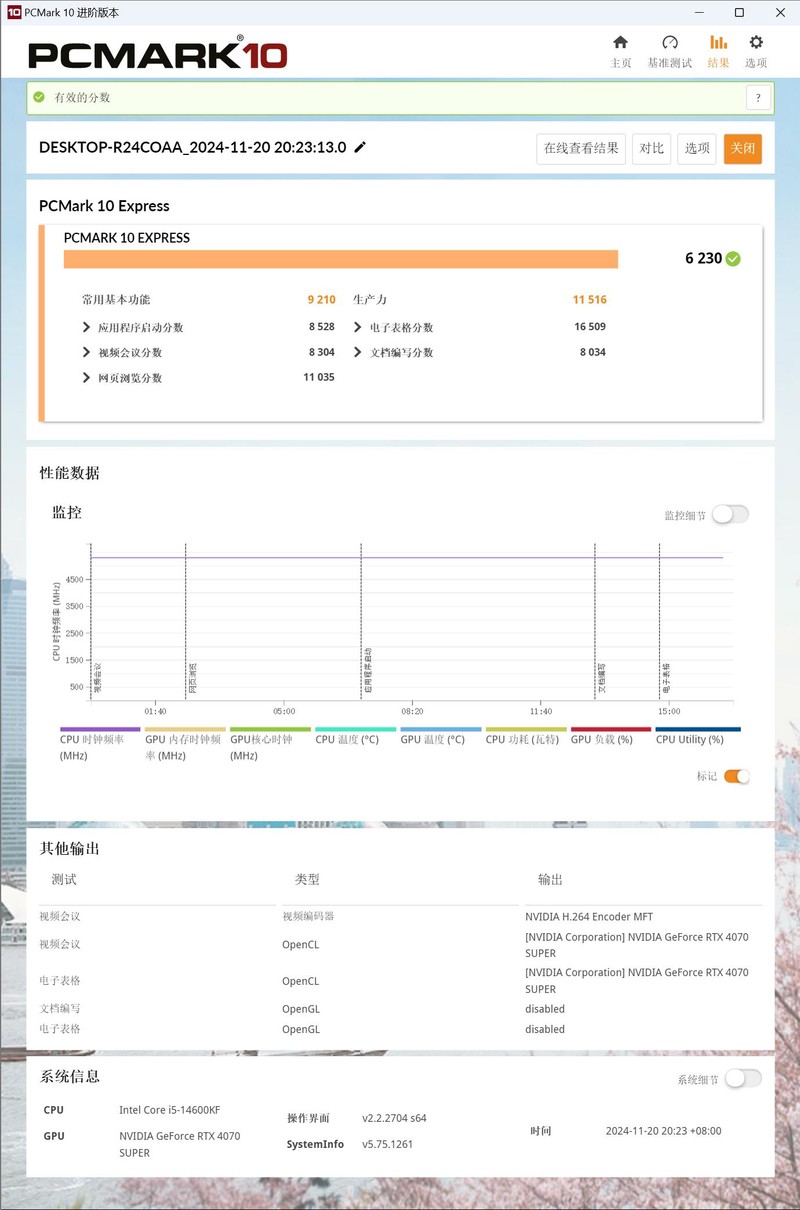Click the interface version v2.2.2704 s64
This screenshot has height=1210, width=800.
(394, 1118)
